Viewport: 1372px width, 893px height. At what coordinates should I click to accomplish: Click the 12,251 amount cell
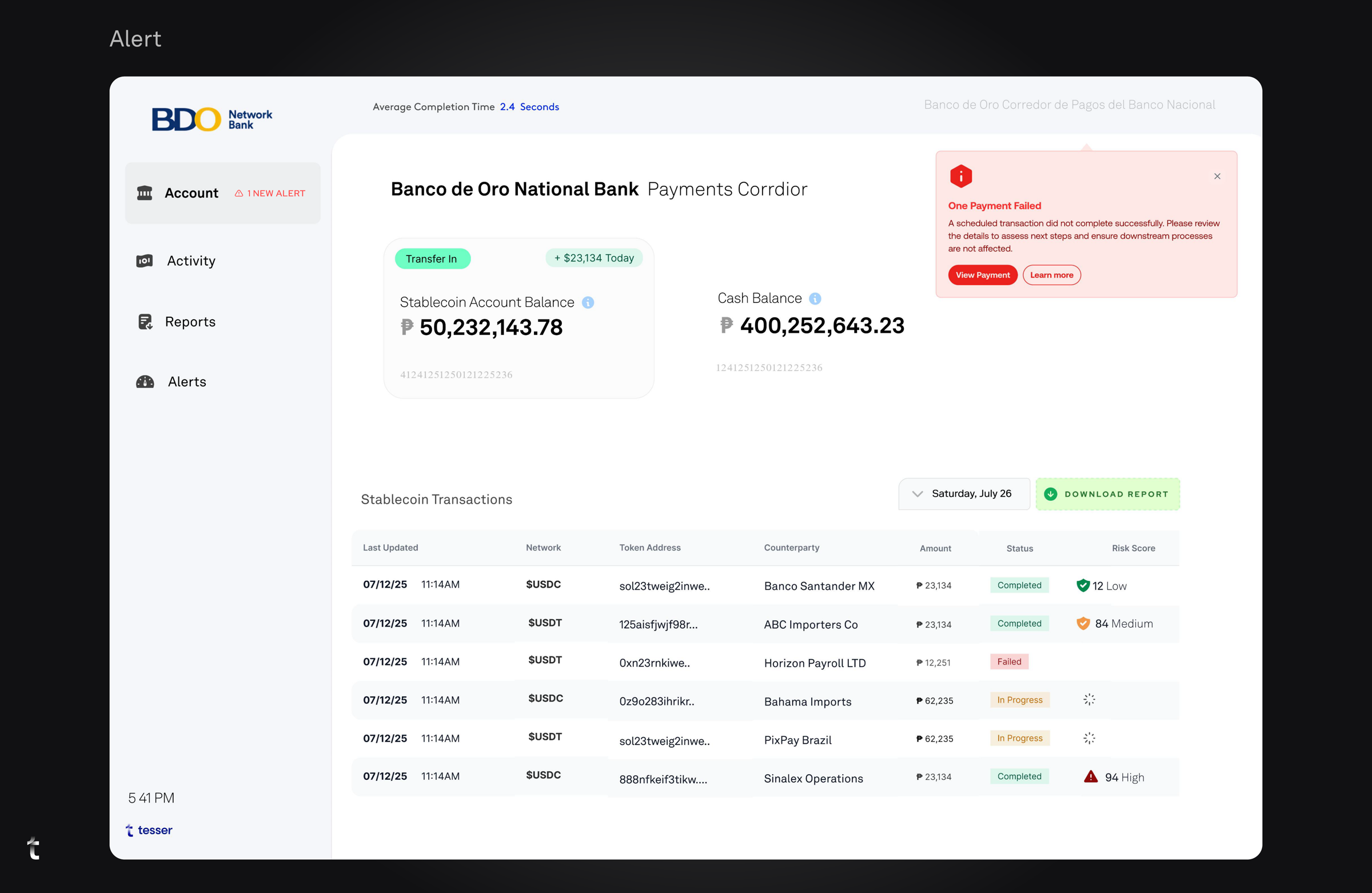933,663
